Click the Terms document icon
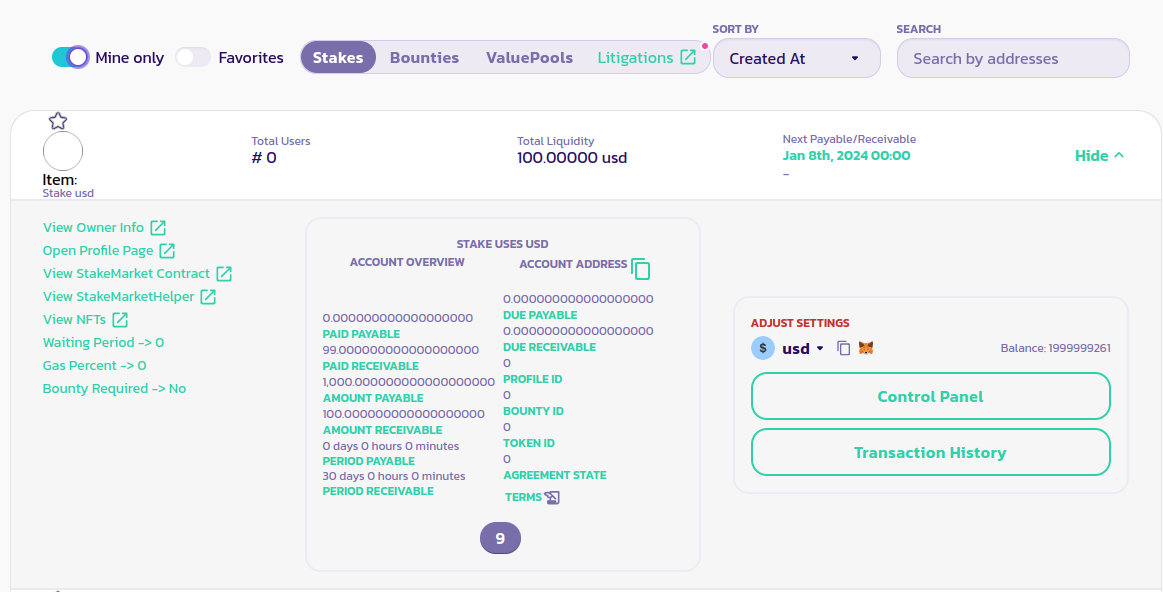 (552, 497)
